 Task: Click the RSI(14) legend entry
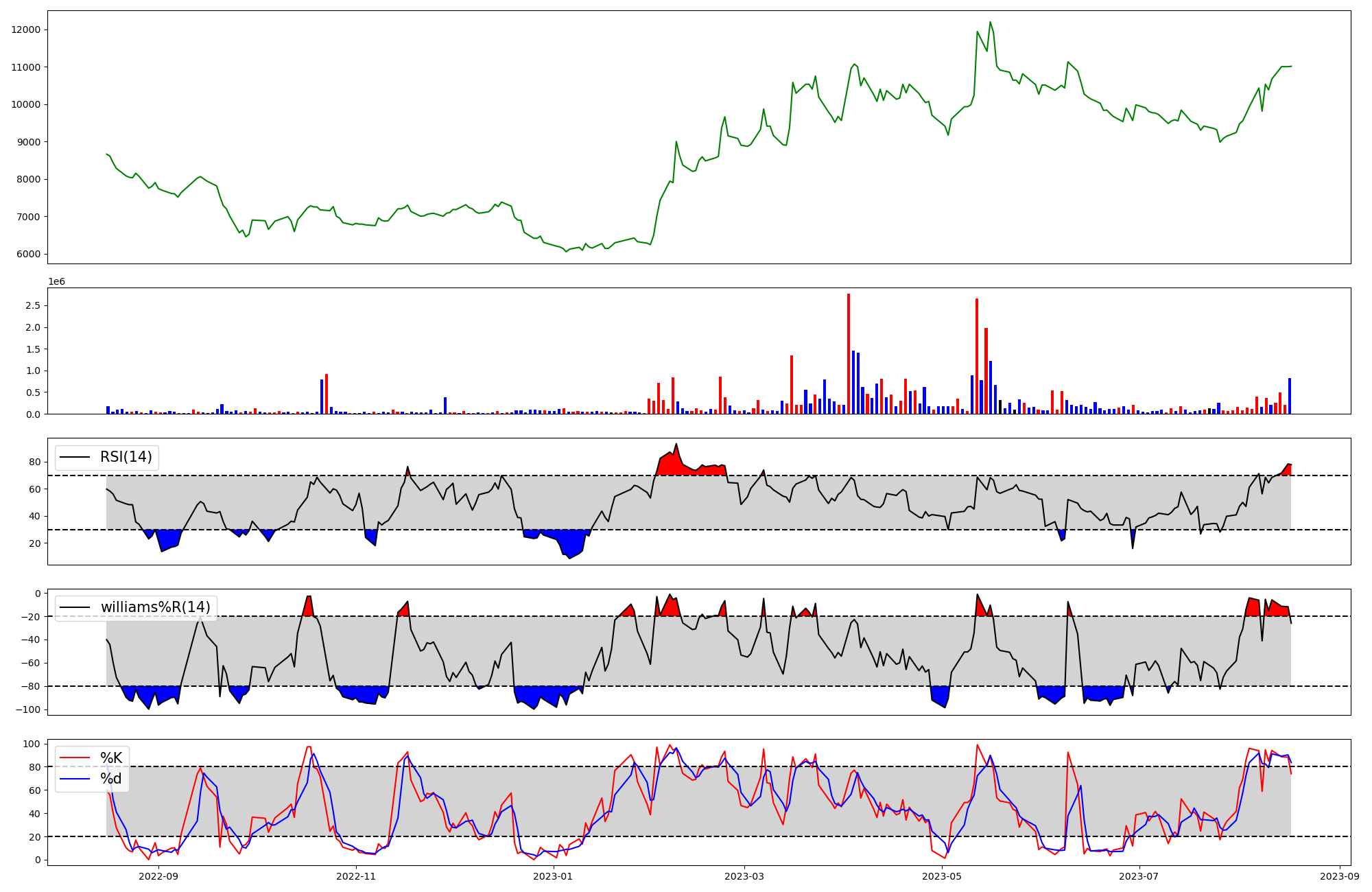click(126, 457)
